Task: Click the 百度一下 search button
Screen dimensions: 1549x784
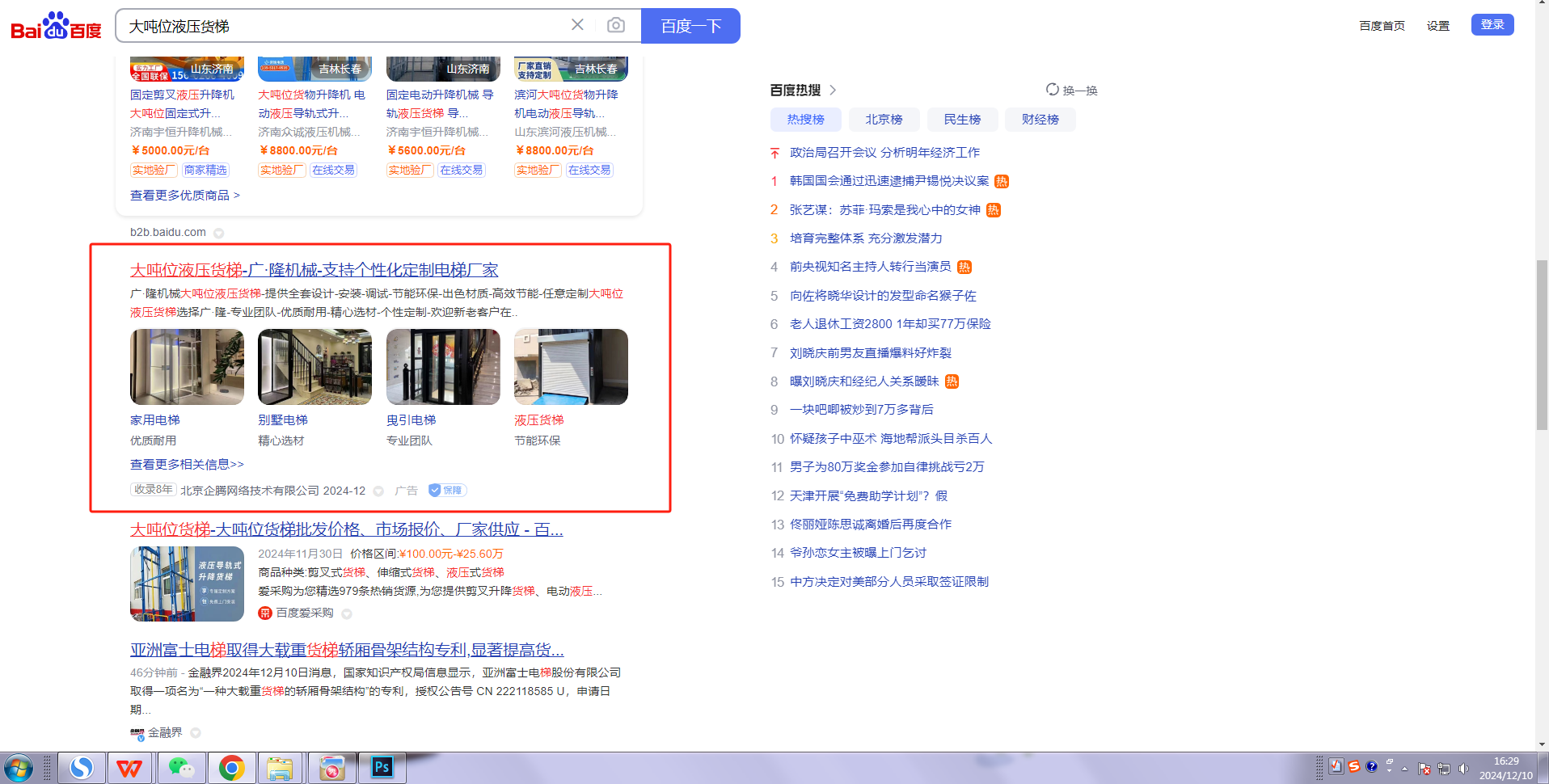Action: (690, 26)
